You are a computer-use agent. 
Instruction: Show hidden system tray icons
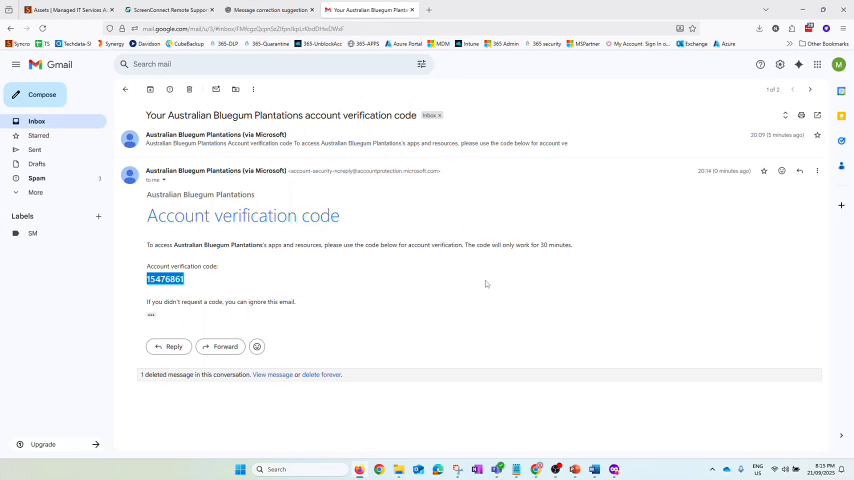(x=712, y=469)
